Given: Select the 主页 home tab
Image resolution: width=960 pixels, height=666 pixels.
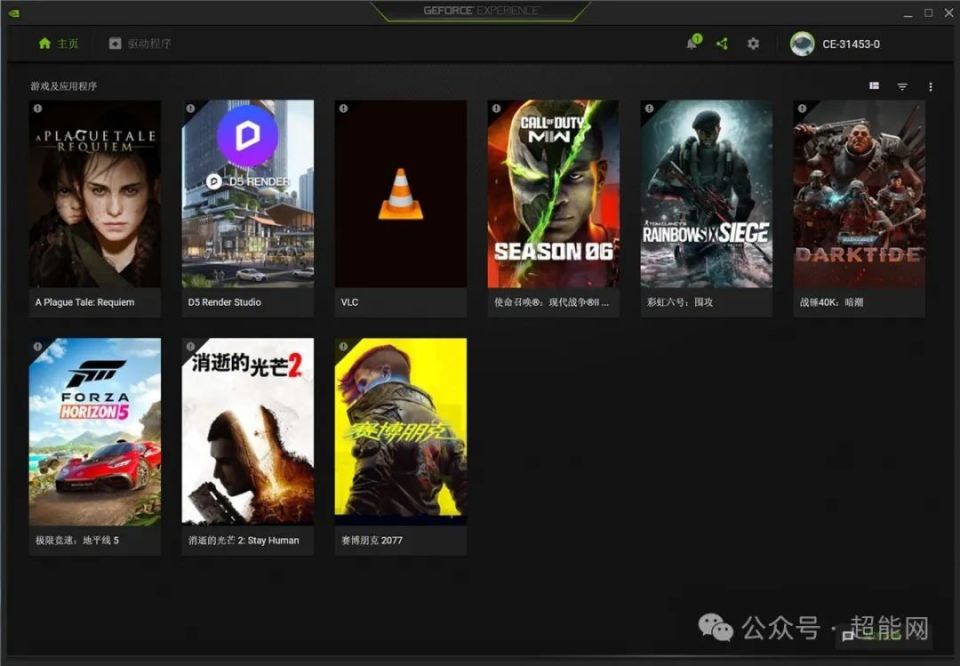Looking at the screenshot, I should (57, 44).
